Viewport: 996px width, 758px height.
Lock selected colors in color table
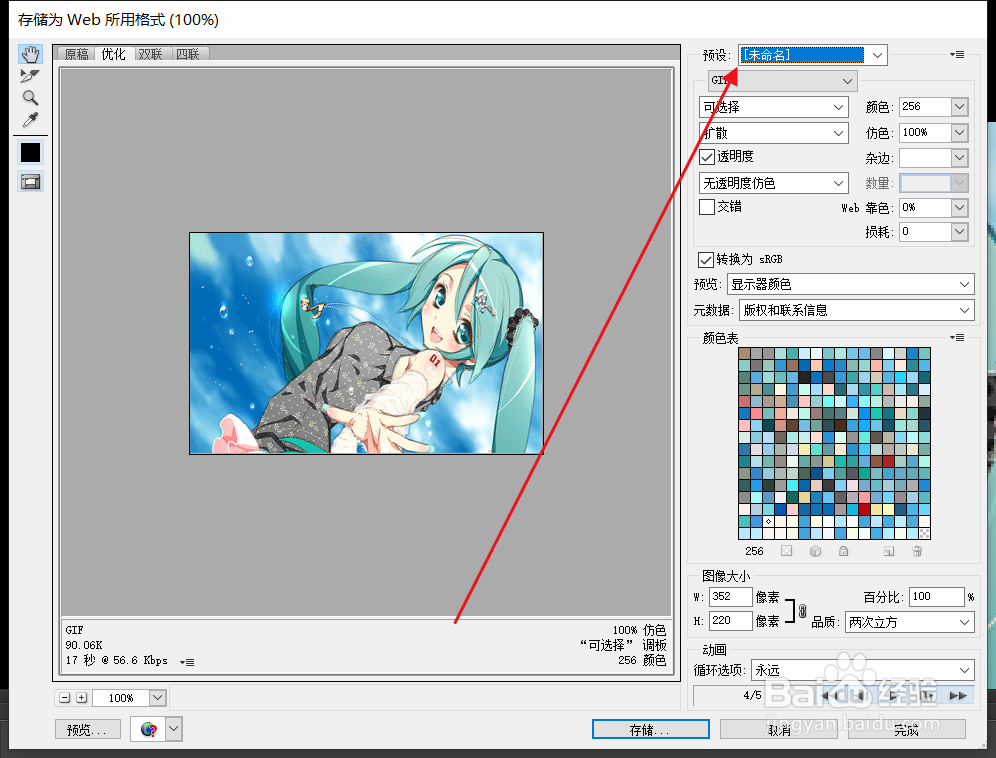click(843, 551)
